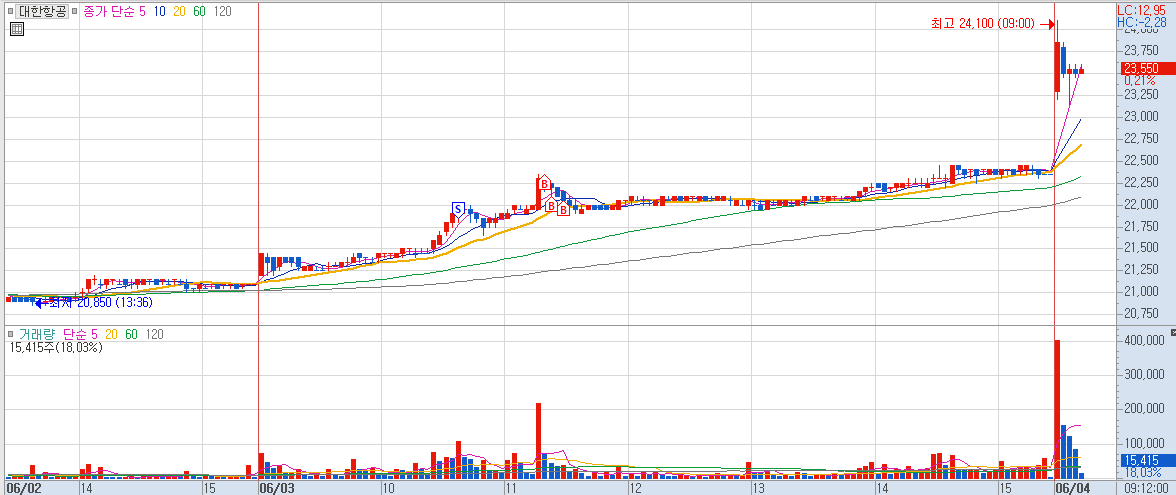This screenshot has width=1176, height=495.
Task: Select the green 60 price moving average label
Action: point(200,11)
